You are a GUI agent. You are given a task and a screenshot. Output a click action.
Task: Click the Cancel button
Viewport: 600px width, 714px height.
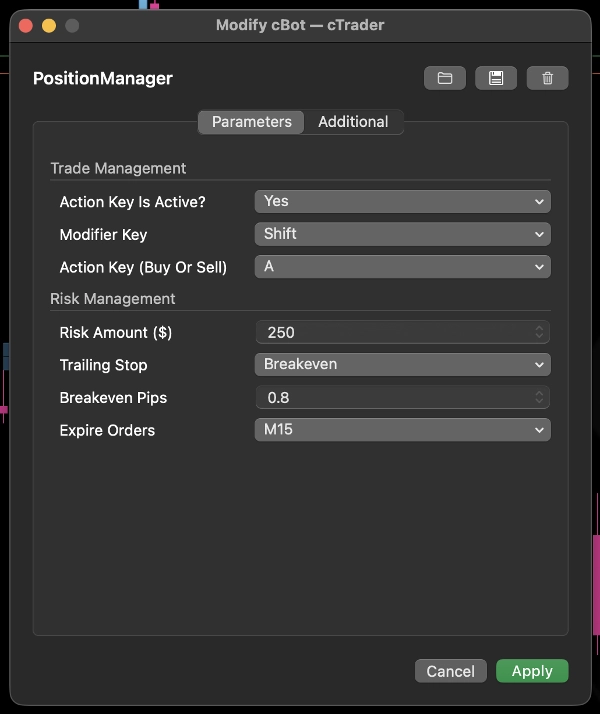[x=451, y=671]
